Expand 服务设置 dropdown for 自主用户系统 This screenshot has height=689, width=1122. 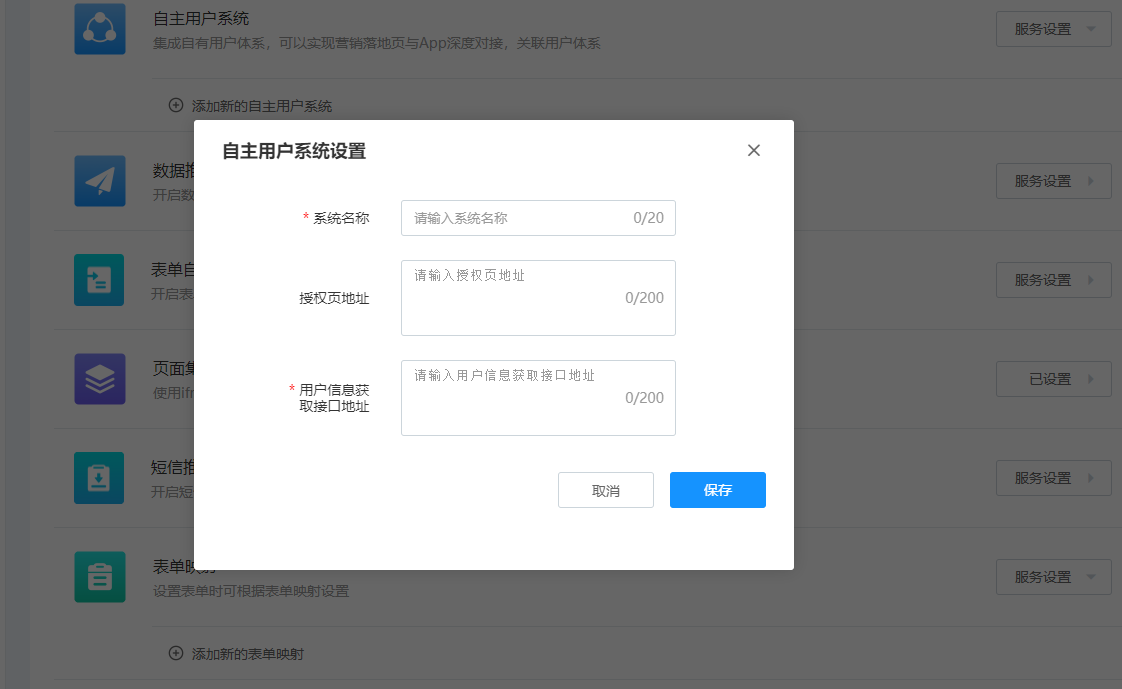tap(1053, 29)
